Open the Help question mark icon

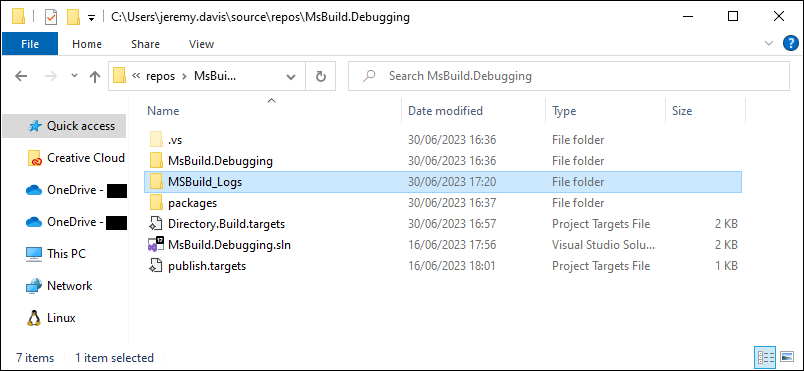tap(791, 44)
